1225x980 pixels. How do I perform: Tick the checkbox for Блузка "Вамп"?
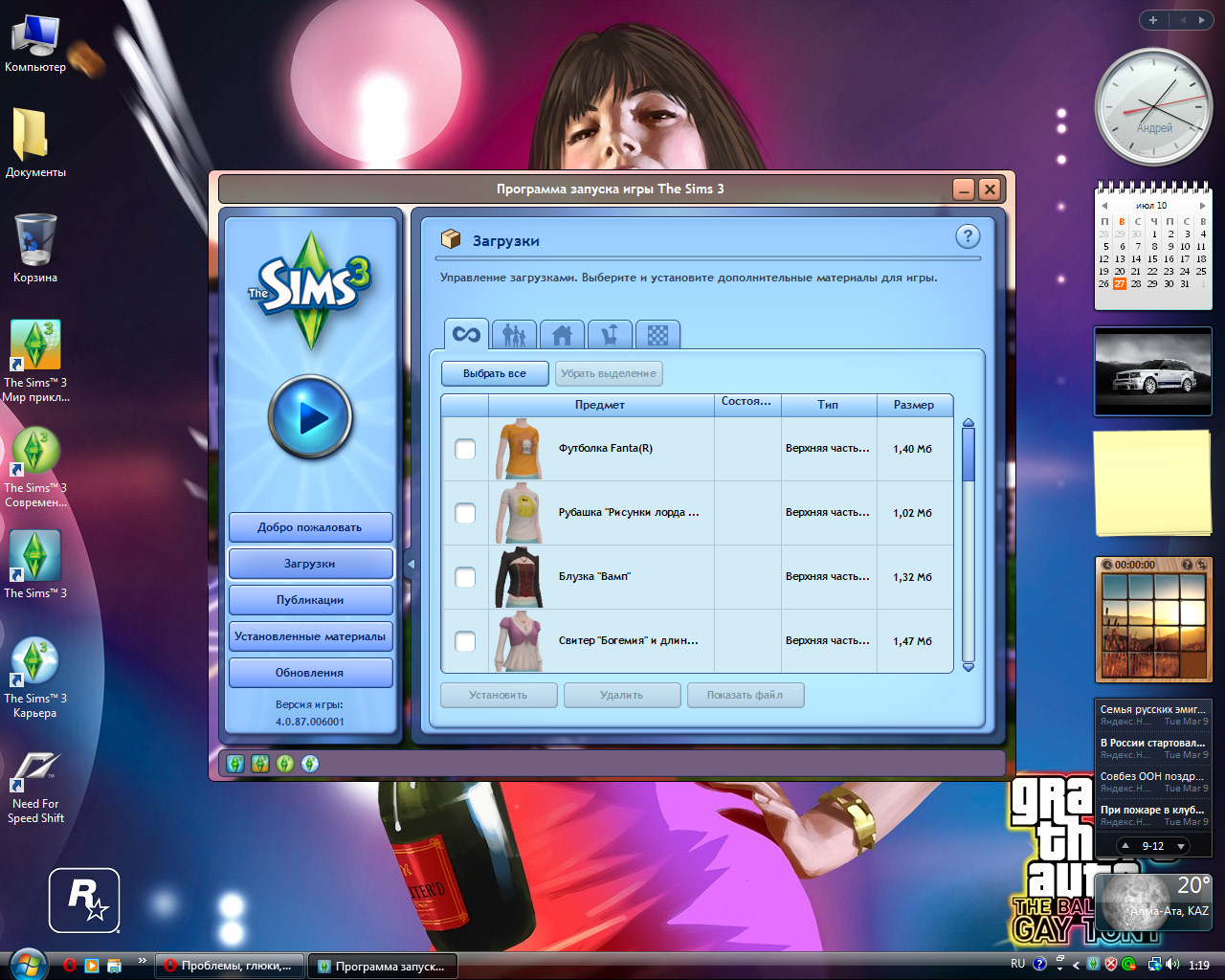point(465,577)
